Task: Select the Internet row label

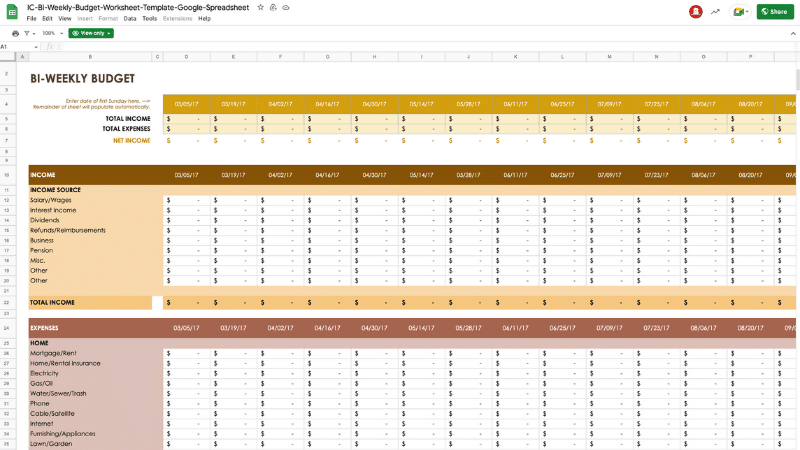Action: 41,424
